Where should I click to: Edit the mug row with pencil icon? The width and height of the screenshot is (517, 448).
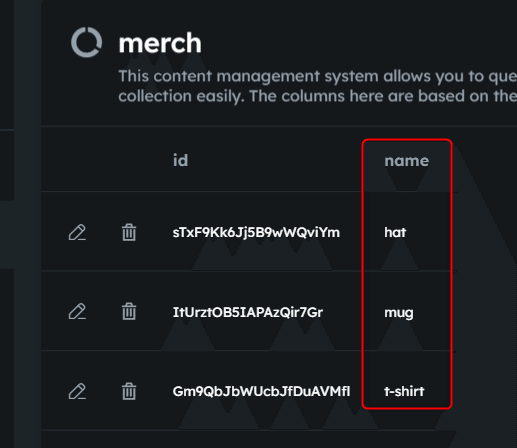[77, 312]
